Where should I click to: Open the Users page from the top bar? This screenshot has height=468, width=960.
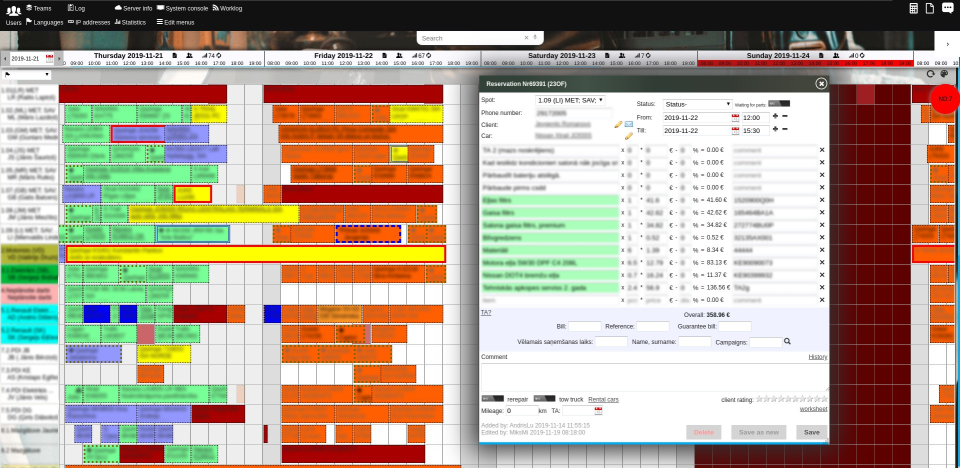point(13,15)
